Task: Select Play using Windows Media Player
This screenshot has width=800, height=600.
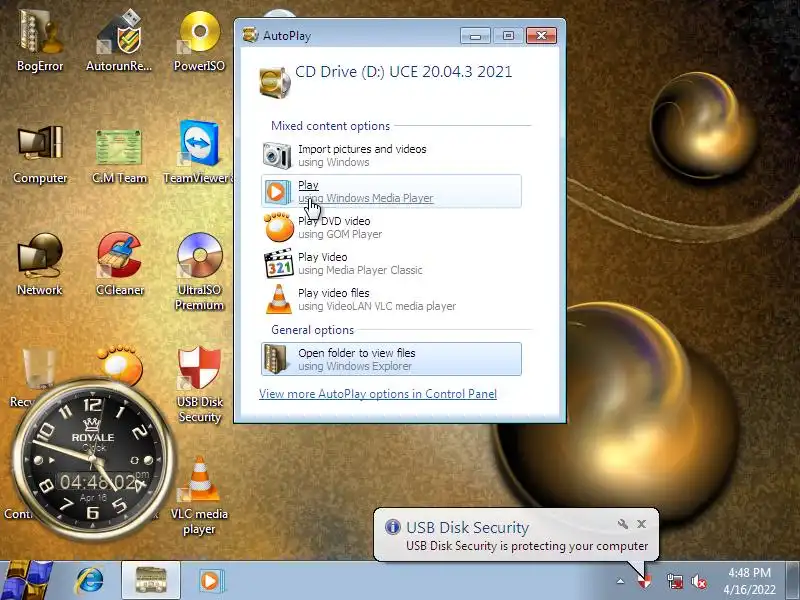Action: (x=391, y=191)
